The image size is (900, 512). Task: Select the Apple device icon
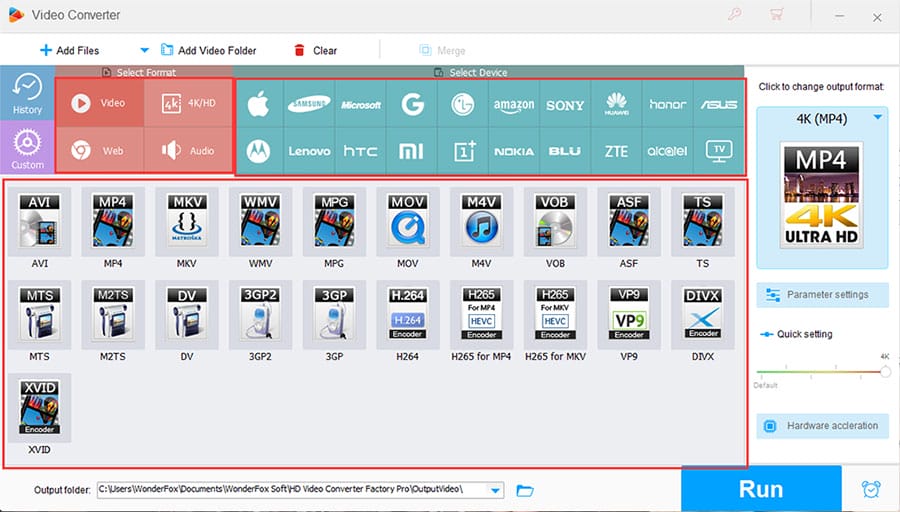pyautogui.click(x=259, y=104)
